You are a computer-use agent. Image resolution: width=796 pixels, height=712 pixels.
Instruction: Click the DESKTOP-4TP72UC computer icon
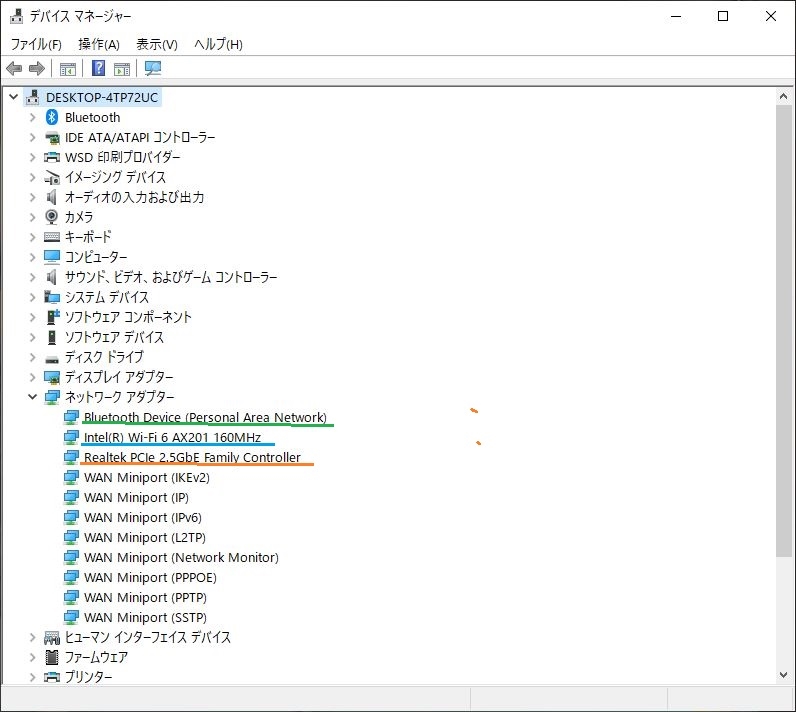coord(32,97)
